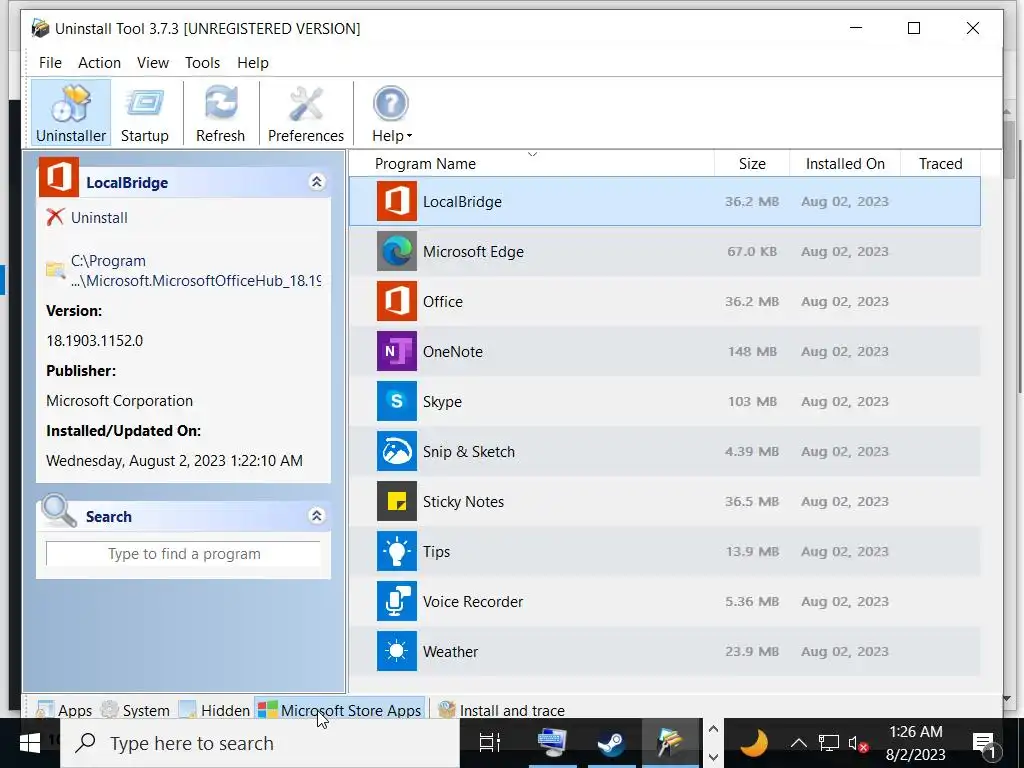Sort by Installed On column header
The height and width of the screenshot is (768, 1024).
[x=845, y=163]
